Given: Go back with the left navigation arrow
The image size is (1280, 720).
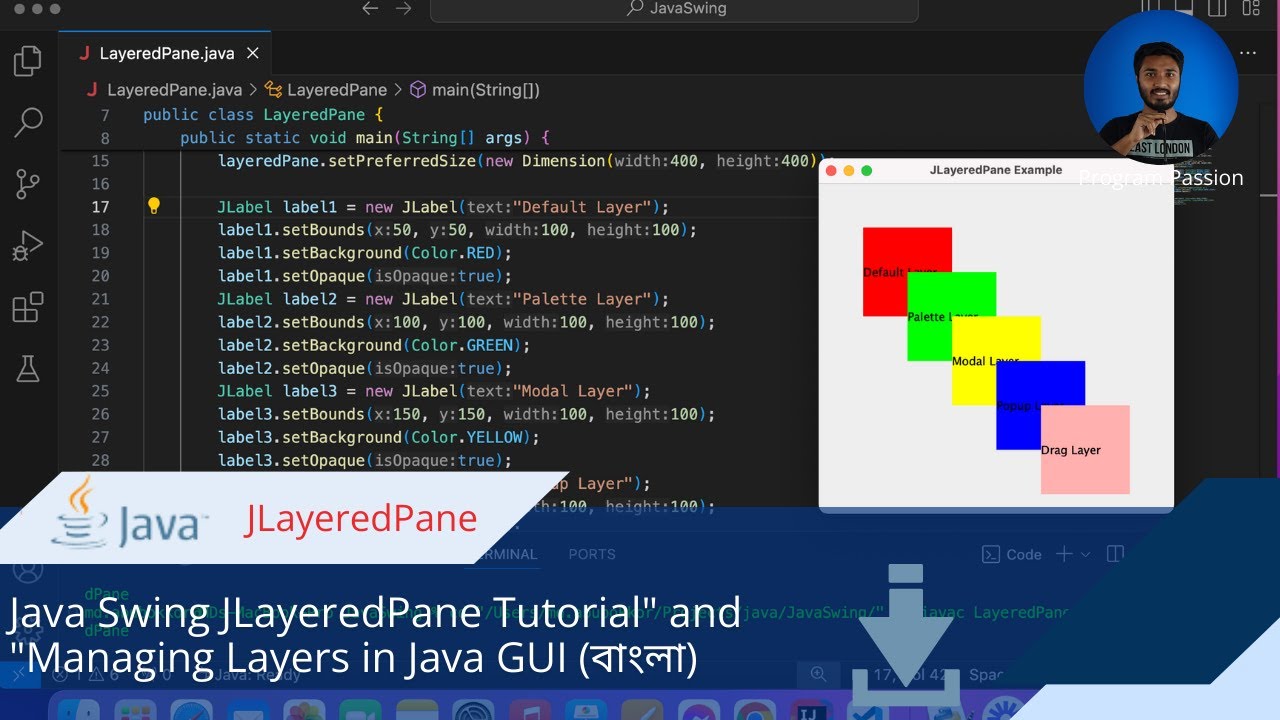Looking at the screenshot, I should [x=370, y=8].
